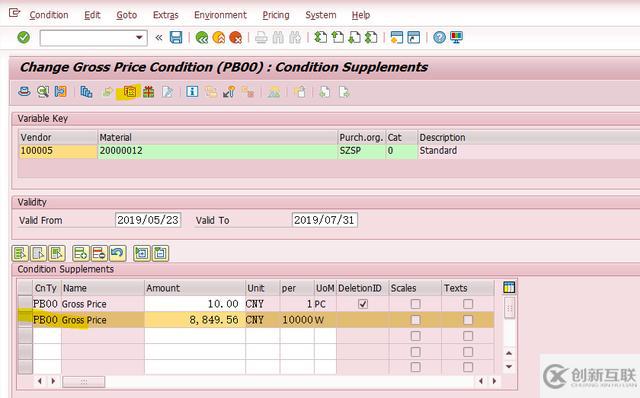Click the Scales column header
The width and height of the screenshot is (640, 398).
[415, 288]
